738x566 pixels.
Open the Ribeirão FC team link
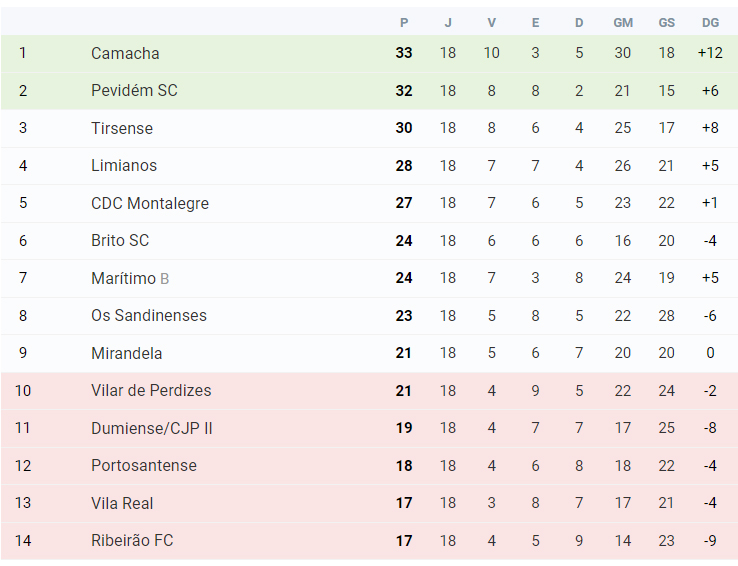tap(132, 540)
